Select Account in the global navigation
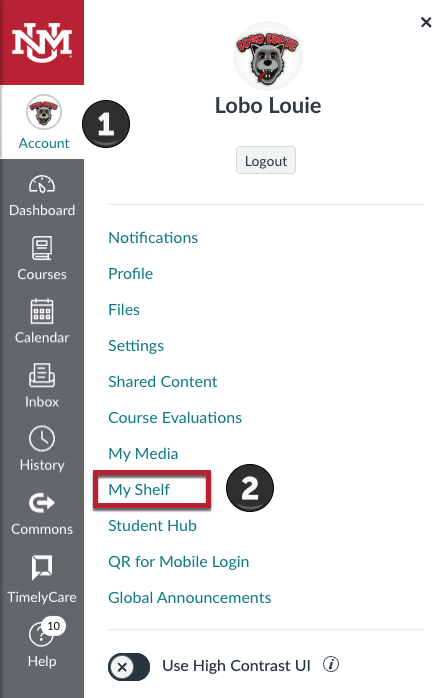 pyautogui.click(x=42, y=122)
